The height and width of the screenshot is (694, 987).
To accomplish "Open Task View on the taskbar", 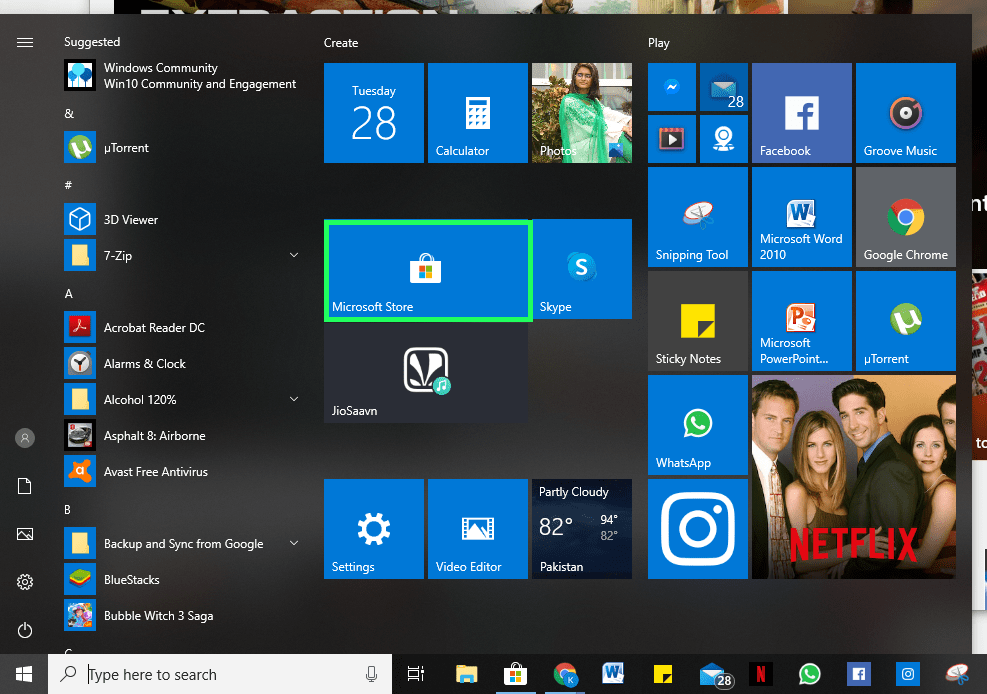I will pyautogui.click(x=415, y=674).
